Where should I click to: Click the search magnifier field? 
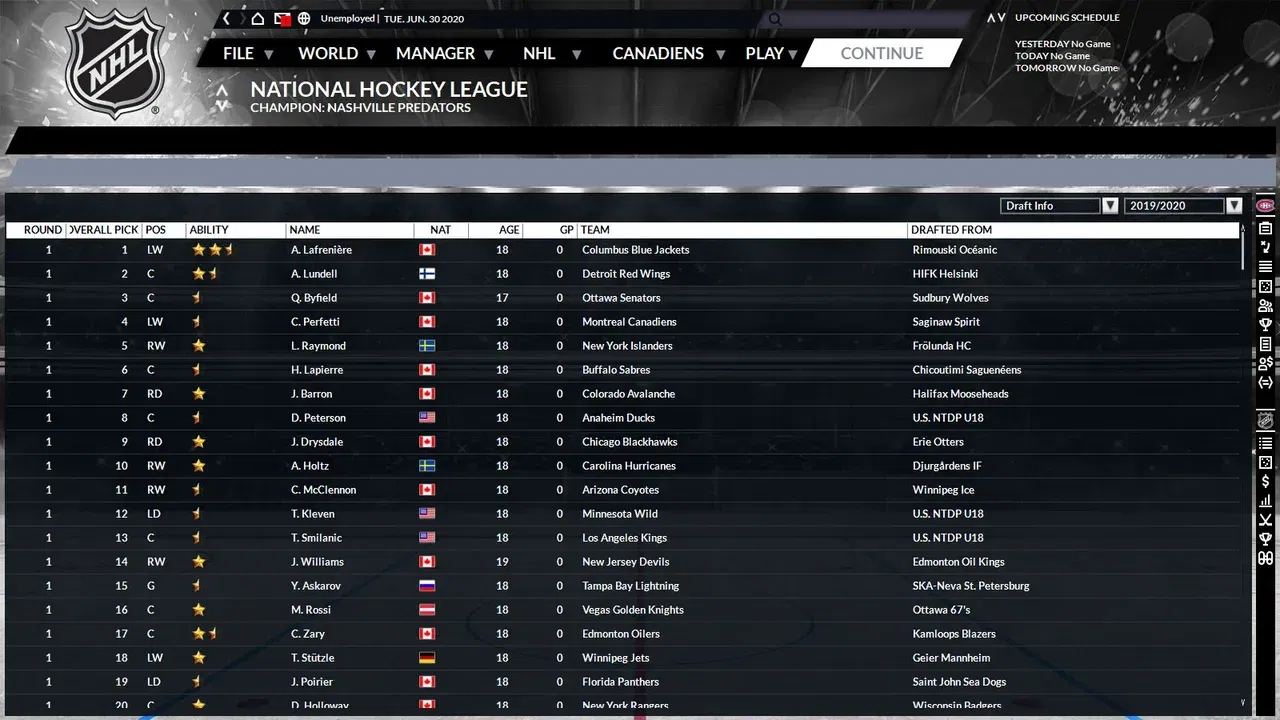coord(777,19)
